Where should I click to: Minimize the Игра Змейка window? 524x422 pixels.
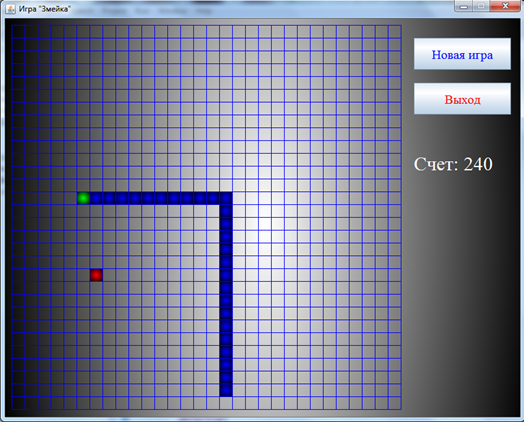(464, 6)
